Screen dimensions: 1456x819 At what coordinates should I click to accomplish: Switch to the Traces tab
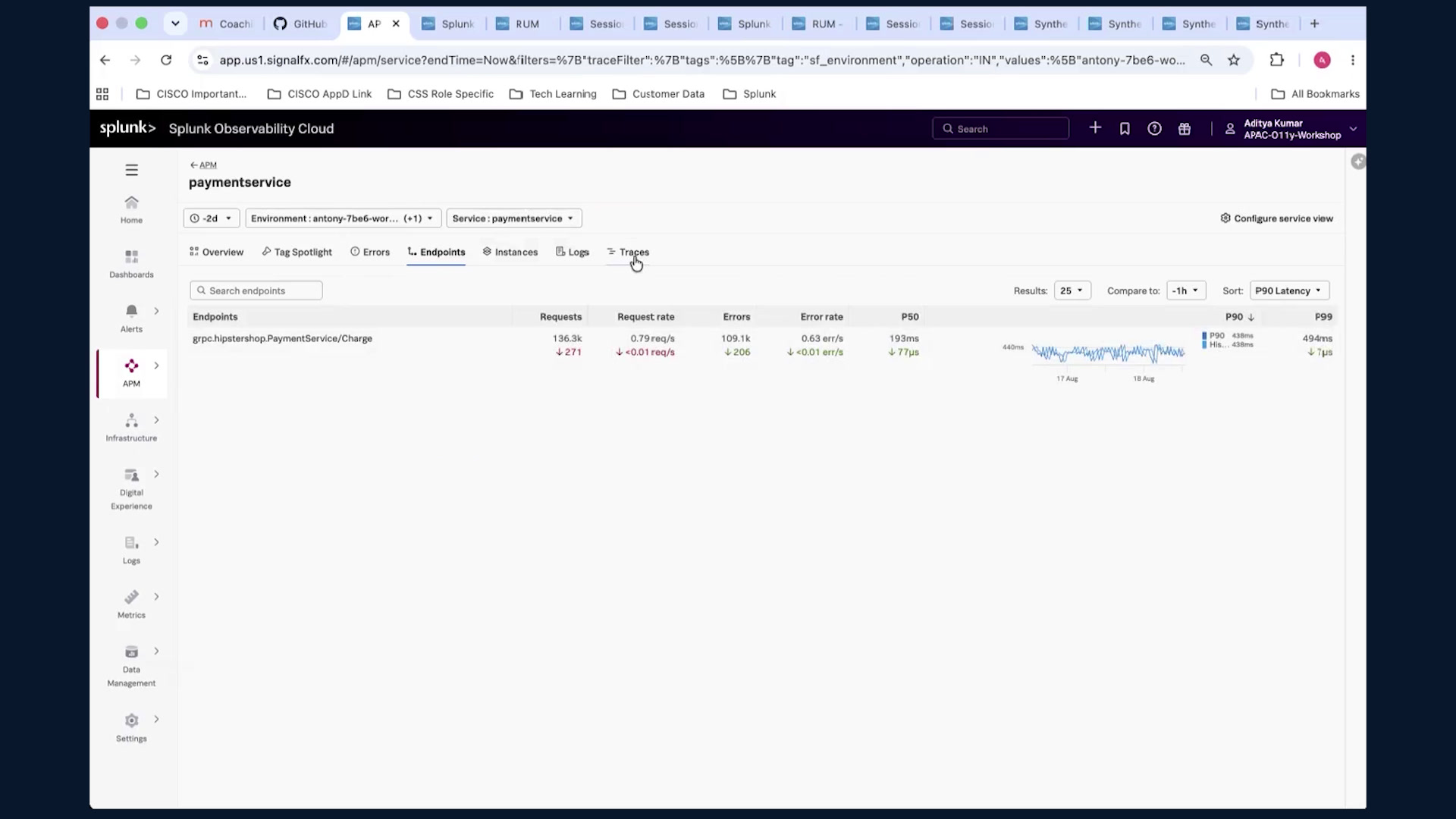(628, 252)
